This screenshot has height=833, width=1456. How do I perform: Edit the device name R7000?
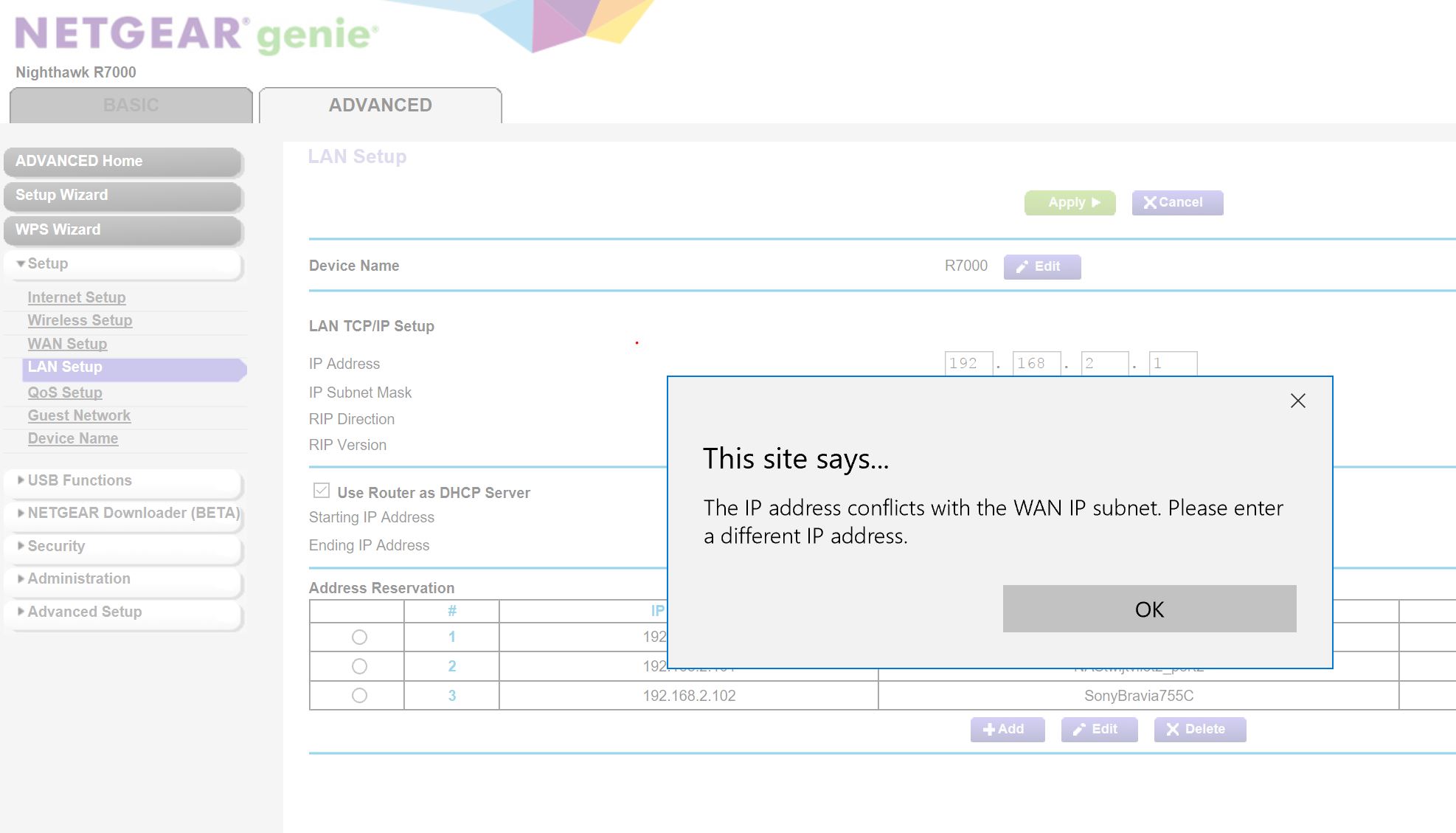tap(1042, 267)
